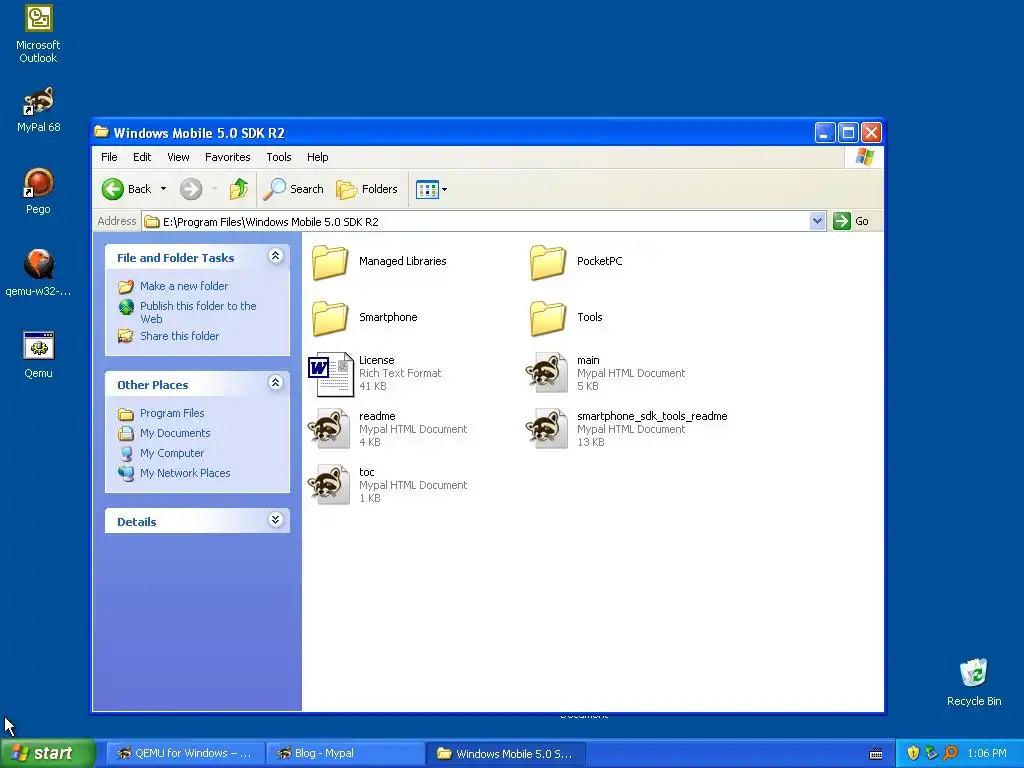
Task: Click the 1:06 PM system clock
Action: click(987, 754)
